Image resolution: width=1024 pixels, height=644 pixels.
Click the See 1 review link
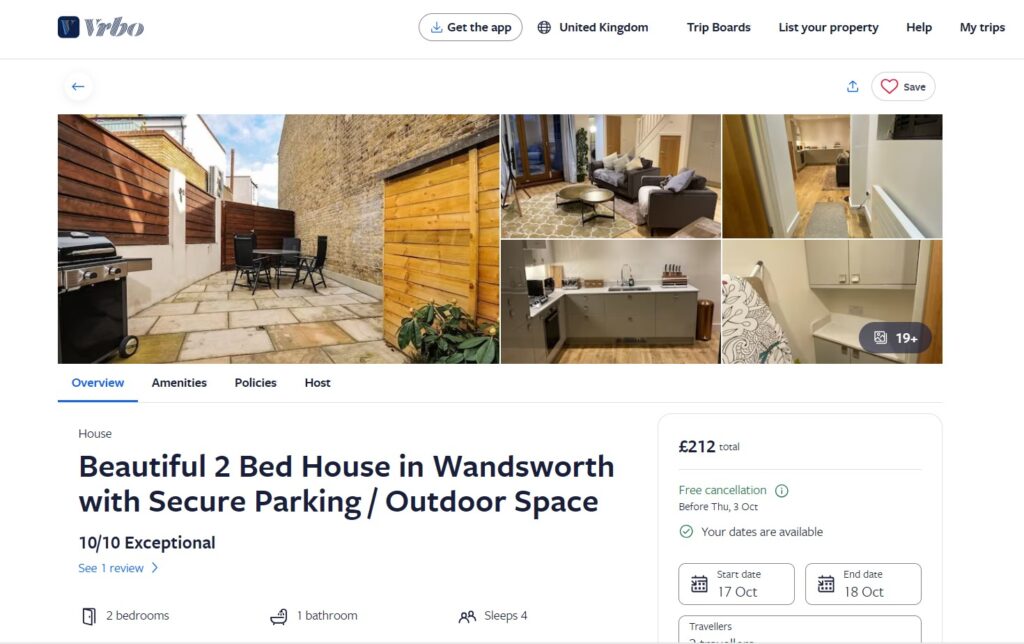pos(118,568)
